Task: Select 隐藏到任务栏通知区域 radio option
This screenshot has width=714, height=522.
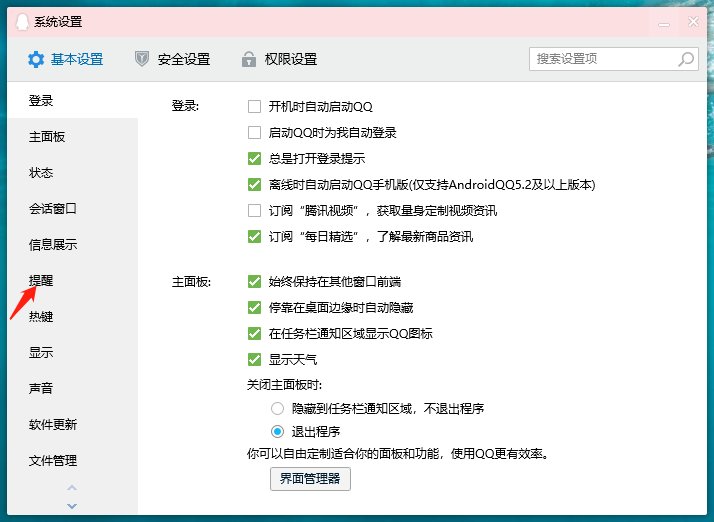Action: coord(277,408)
